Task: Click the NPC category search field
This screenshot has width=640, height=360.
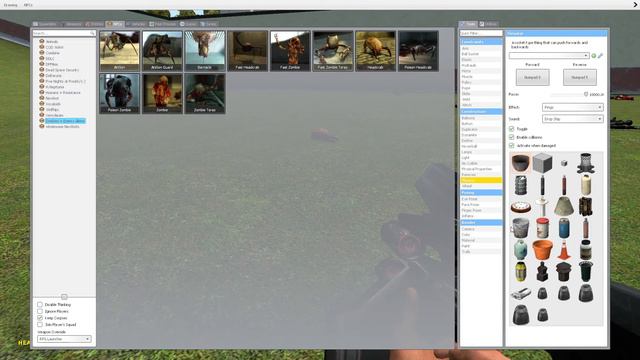Action: coord(64,33)
